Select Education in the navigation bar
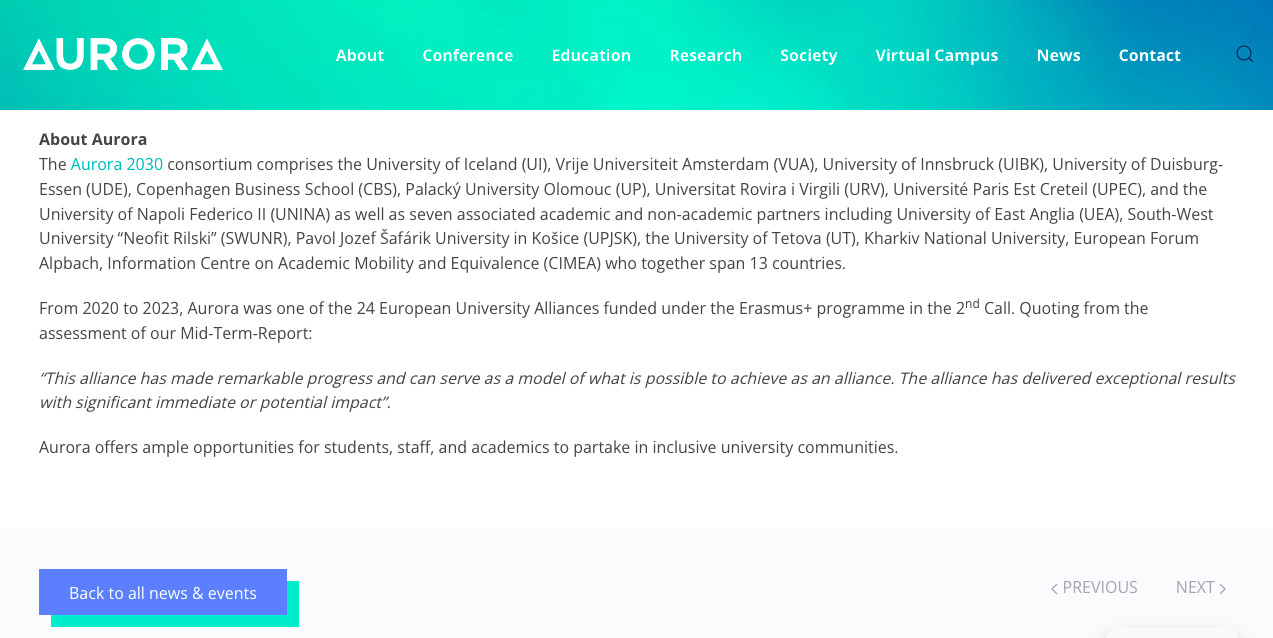The height and width of the screenshot is (638, 1273). tap(591, 55)
